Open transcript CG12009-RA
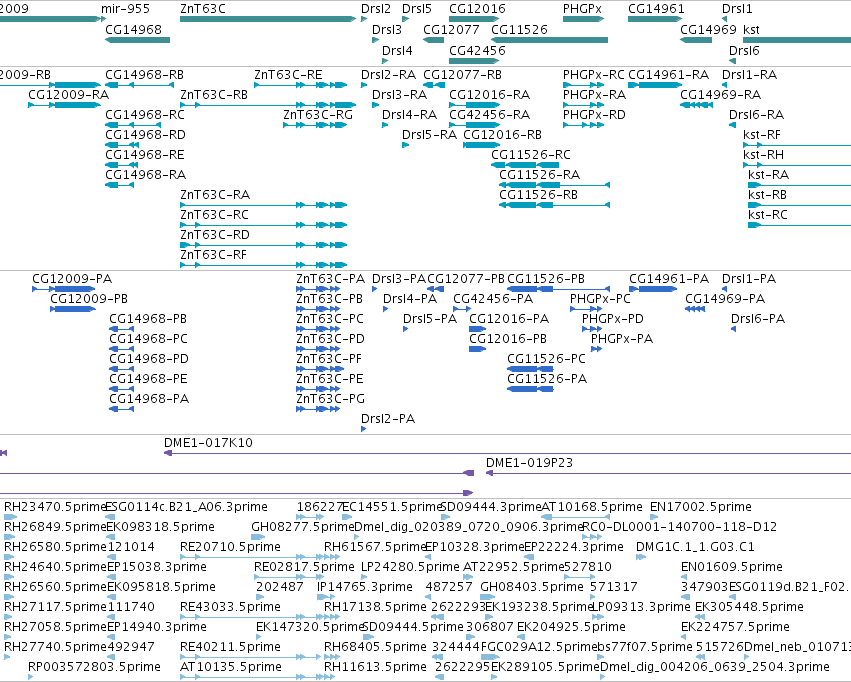The height and width of the screenshot is (682, 851). [65, 105]
